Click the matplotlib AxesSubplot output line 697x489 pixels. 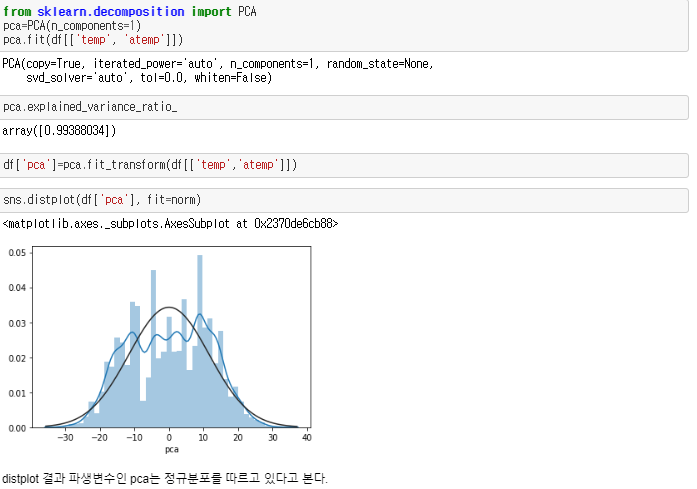pos(170,224)
